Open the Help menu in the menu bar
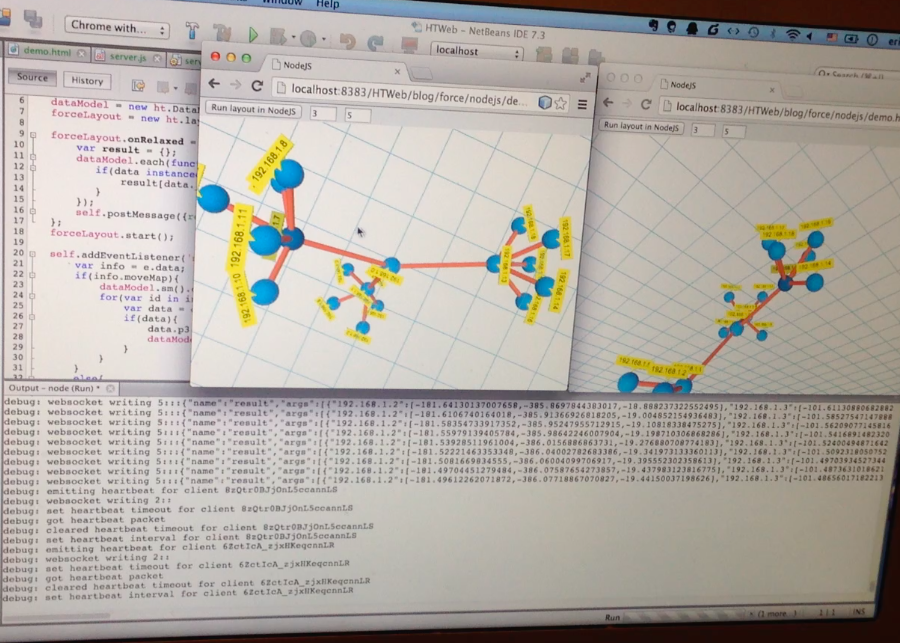This screenshot has height=643, width=900. [327, 4]
